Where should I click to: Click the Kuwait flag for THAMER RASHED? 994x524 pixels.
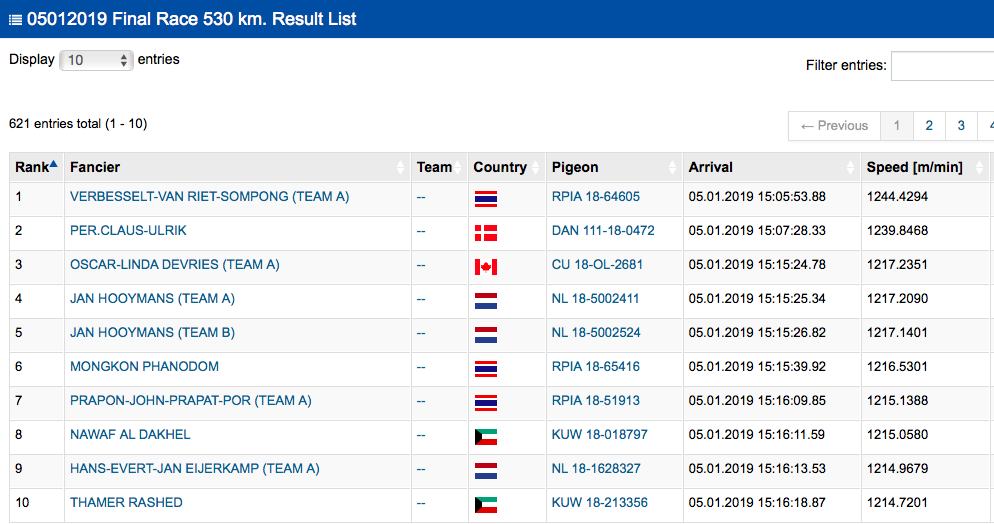(x=486, y=504)
